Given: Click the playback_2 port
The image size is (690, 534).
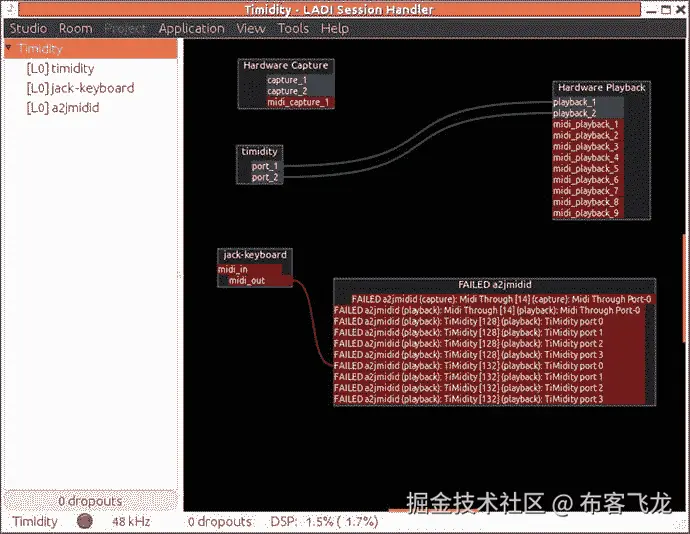Looking at the screenshot, I should pyautogui.click(x=588, y=113).
